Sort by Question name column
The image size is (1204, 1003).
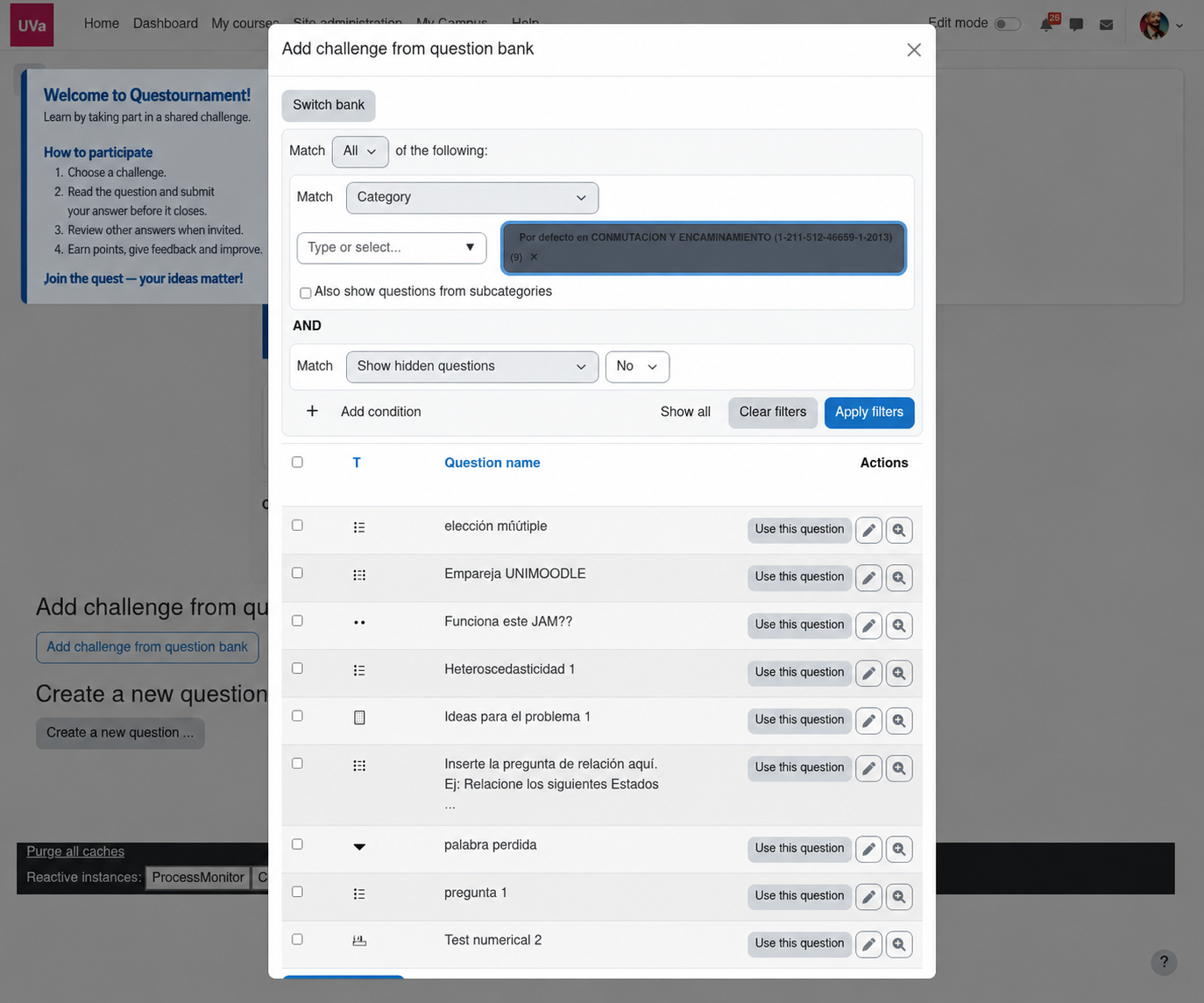pos(492,463)
